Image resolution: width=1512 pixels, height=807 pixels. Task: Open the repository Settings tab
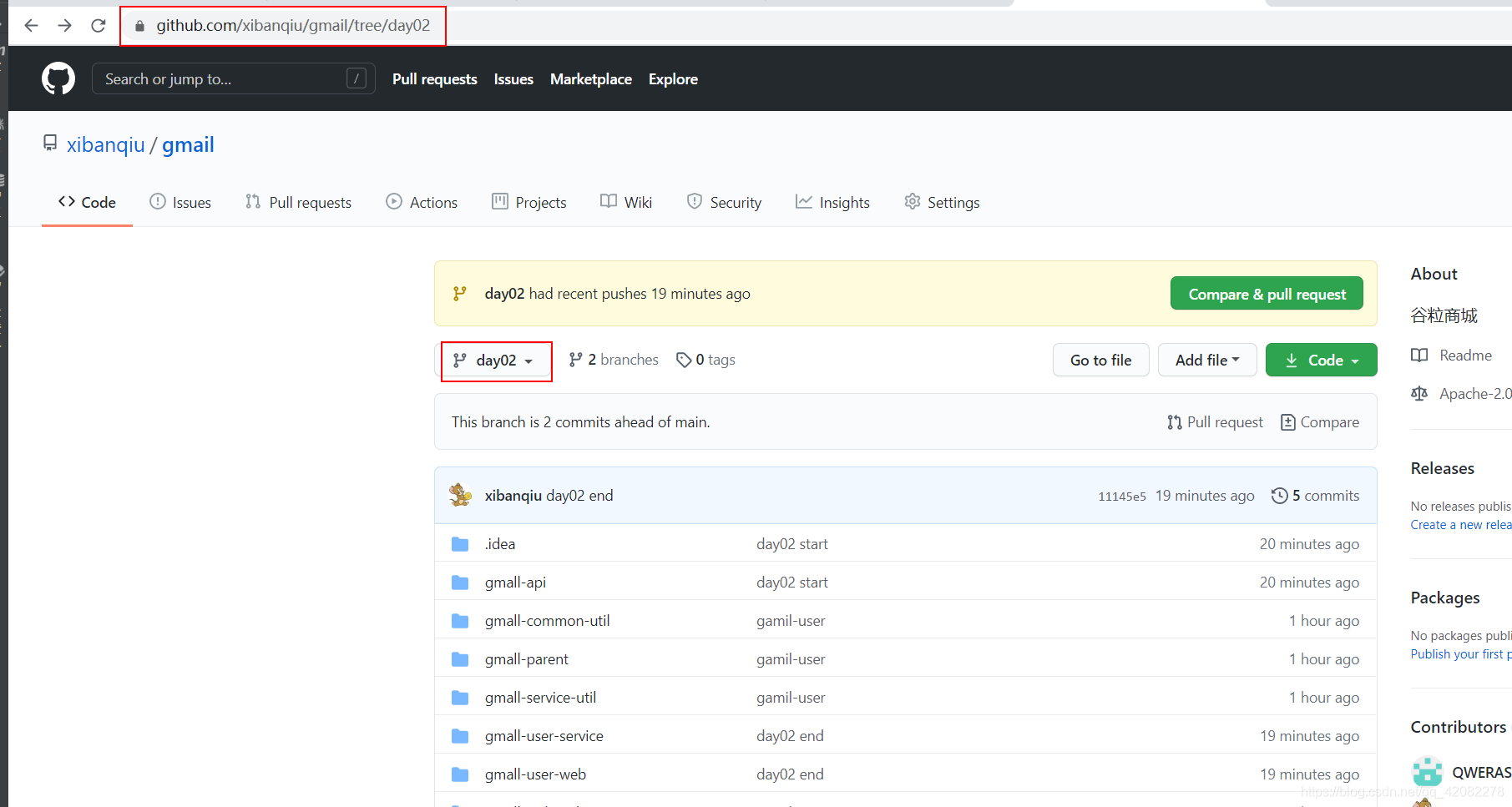click(942, 202)
